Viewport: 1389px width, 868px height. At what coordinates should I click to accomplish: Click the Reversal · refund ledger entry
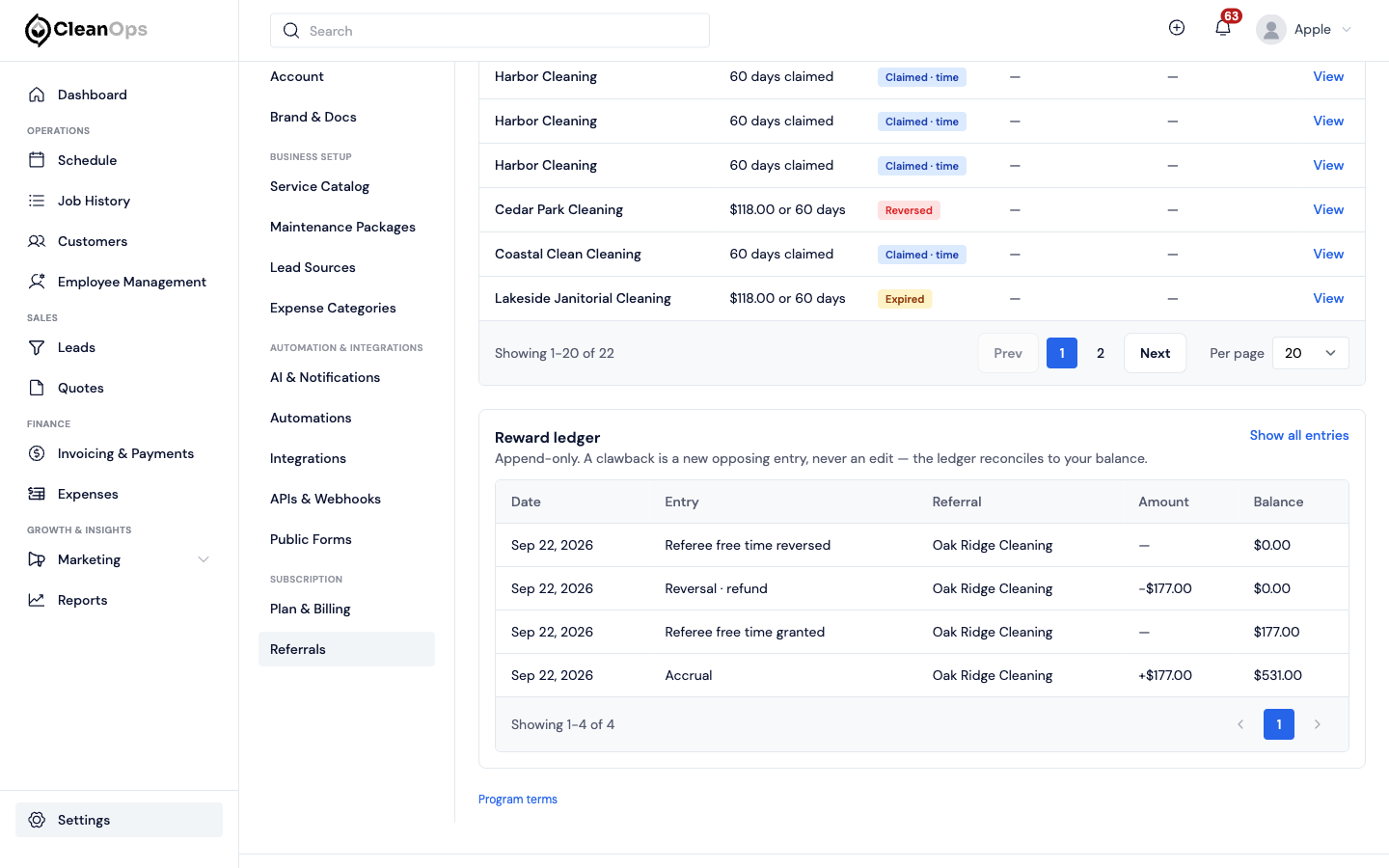point(716,588)
